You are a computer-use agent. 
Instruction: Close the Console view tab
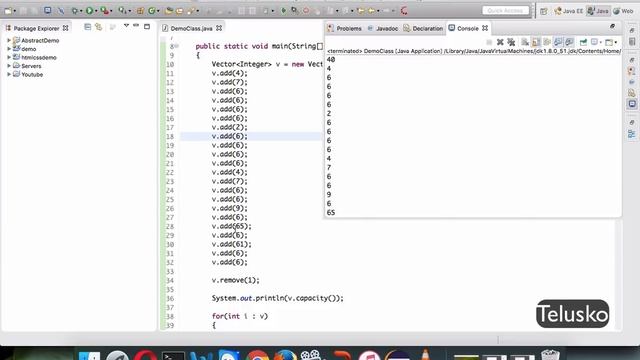[x=485, y=28]
